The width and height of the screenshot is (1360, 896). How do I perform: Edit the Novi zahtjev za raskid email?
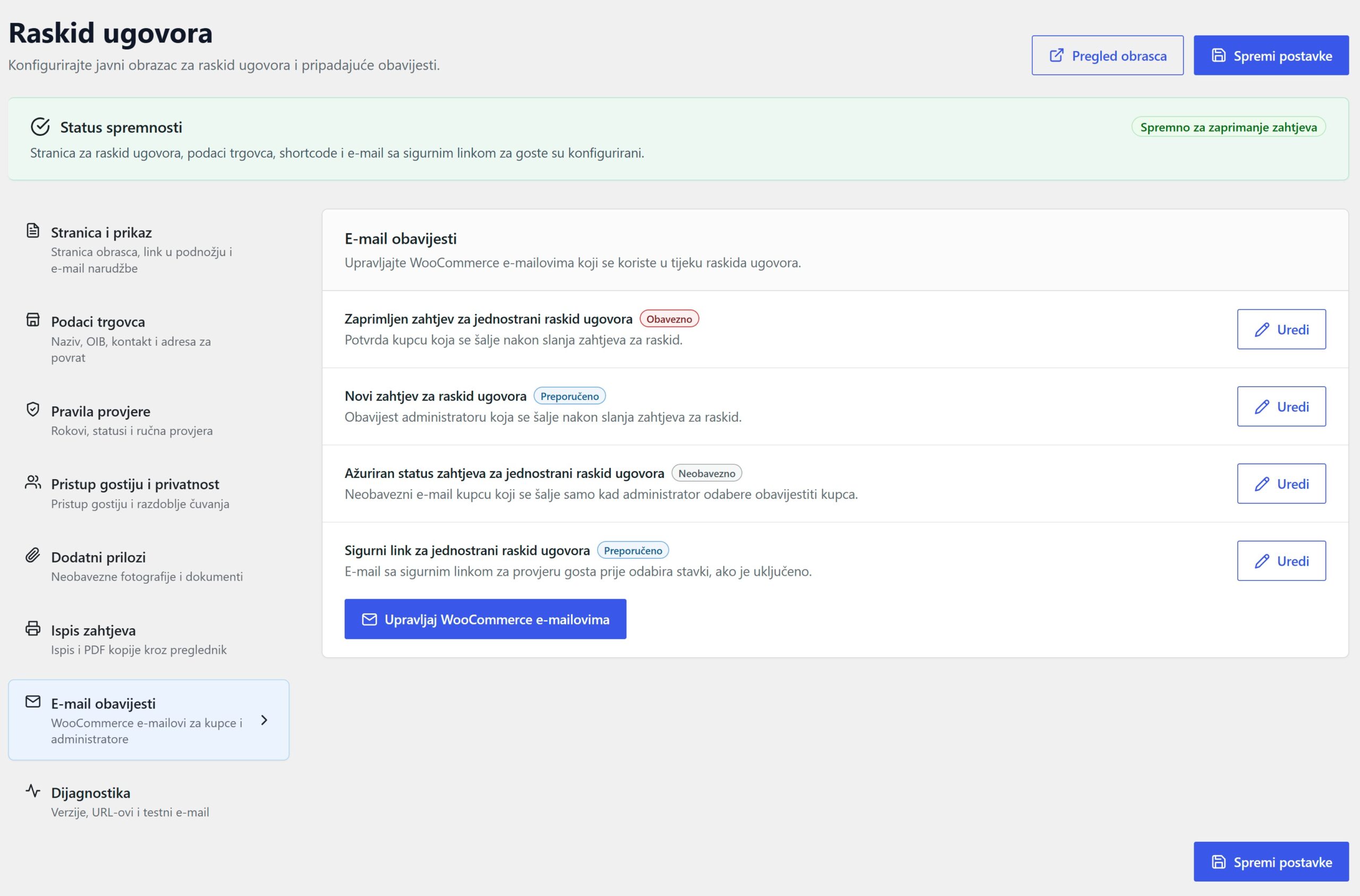coord(1281,407)
